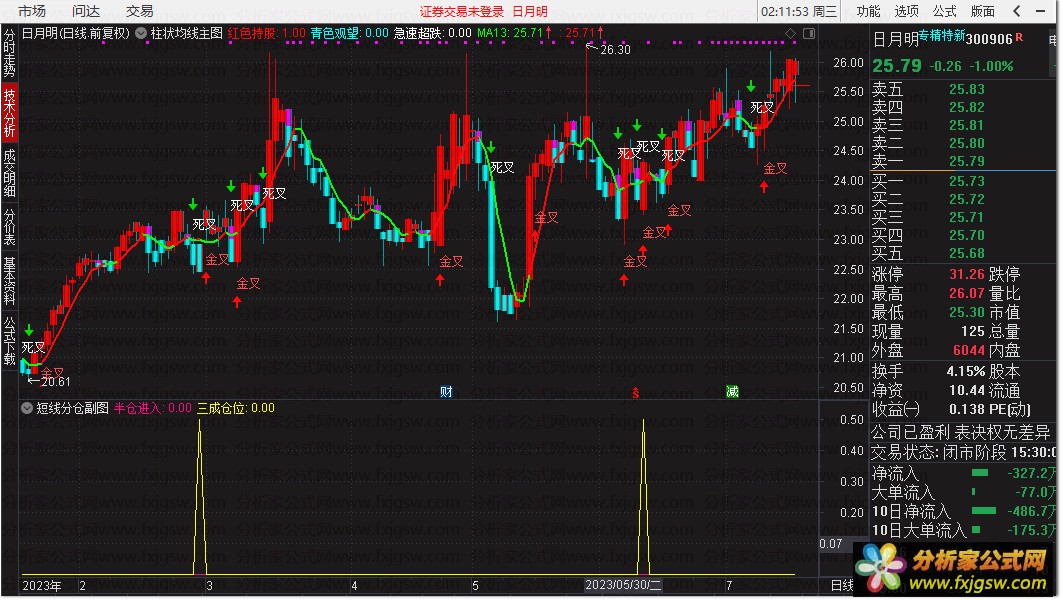Click the diamond icon atop the main chart
Viewport: 1063px width, 600px height.
click(x=790, y=33)
